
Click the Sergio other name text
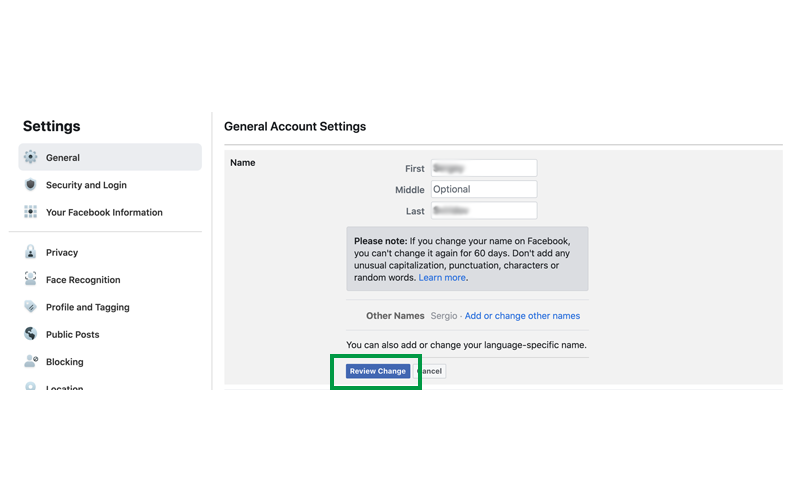click(443, 316)
